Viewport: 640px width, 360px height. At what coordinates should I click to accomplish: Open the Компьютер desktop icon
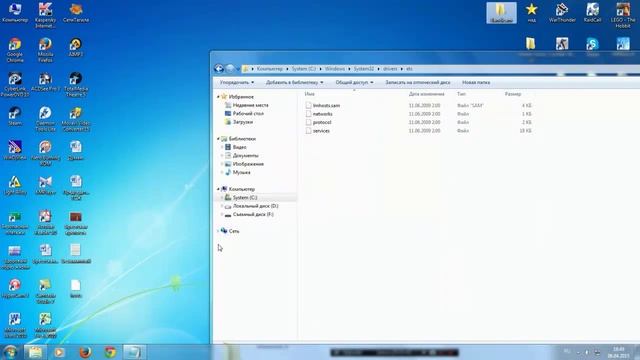click(15, 13)
